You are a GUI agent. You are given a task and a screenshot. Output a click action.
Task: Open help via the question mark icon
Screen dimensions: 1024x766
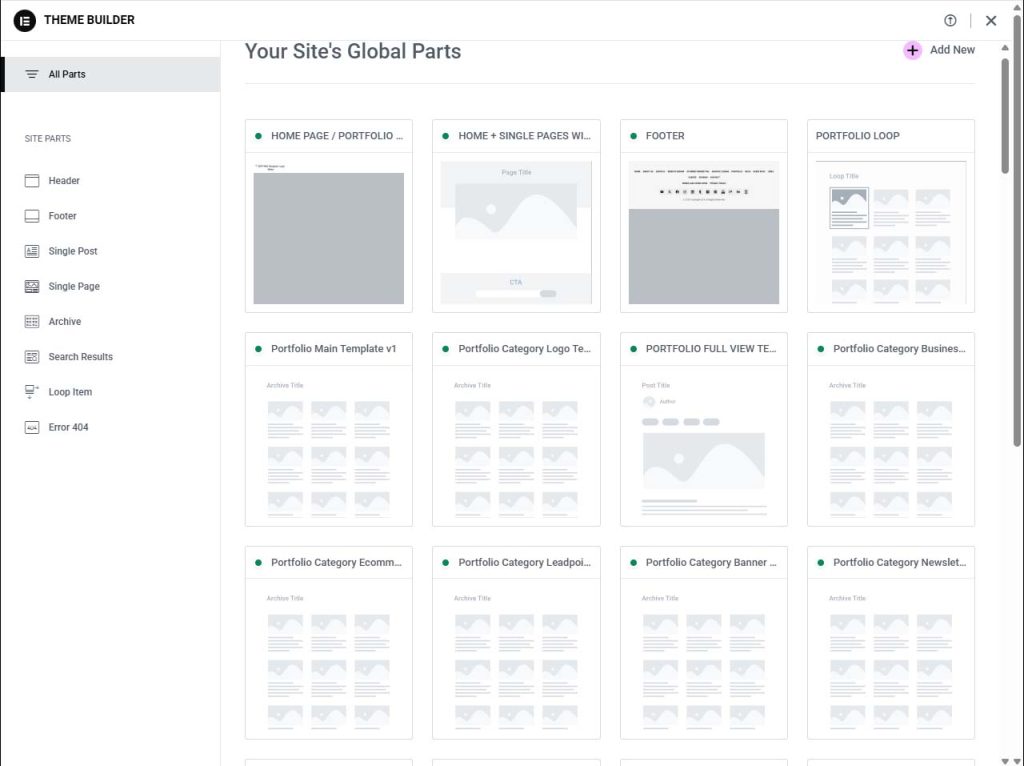pyautogui.click(x=950, y=20)
